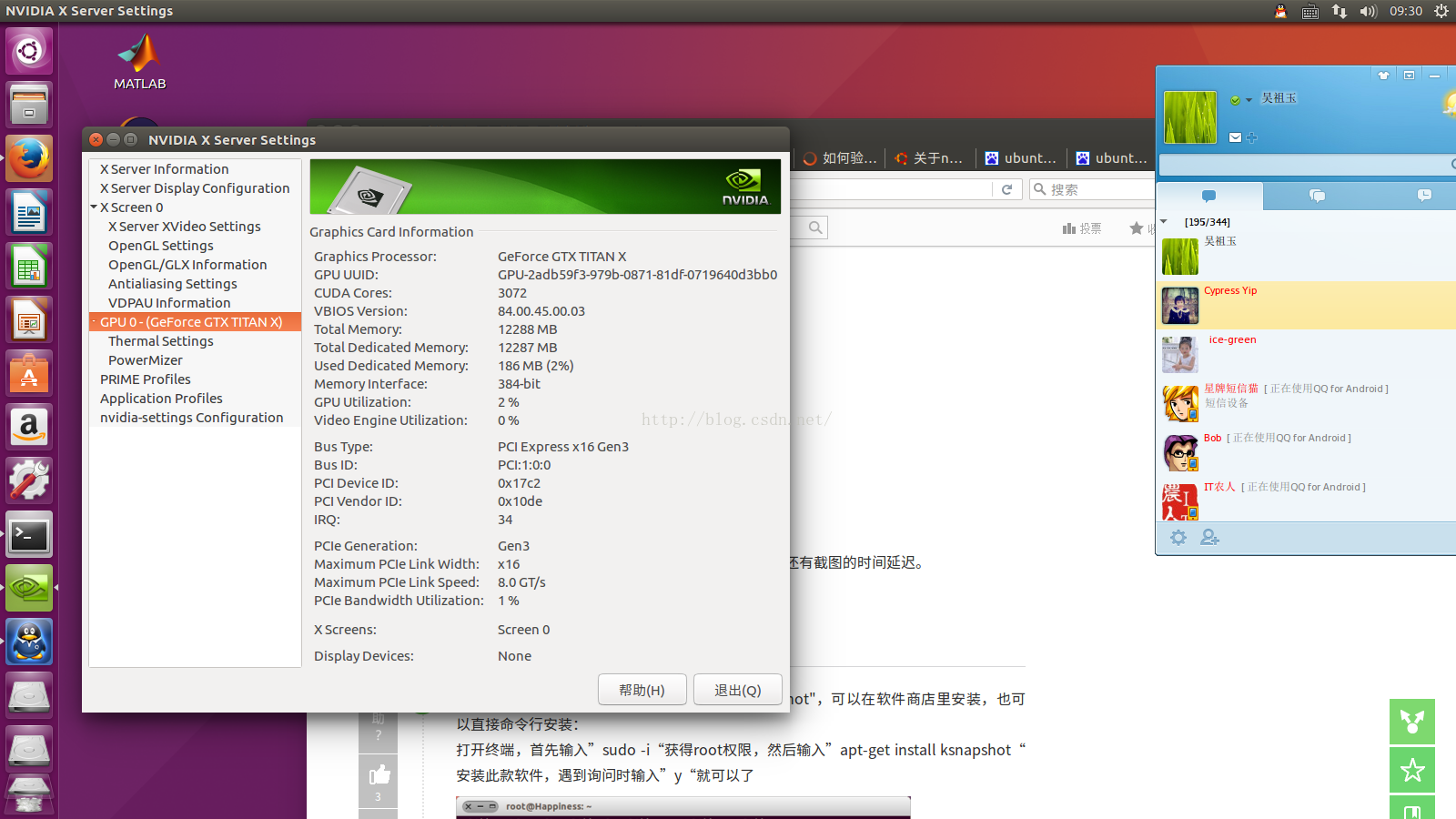Click browser reload button
This screenshot has width=1456, height=819.
coord(1006,189)
